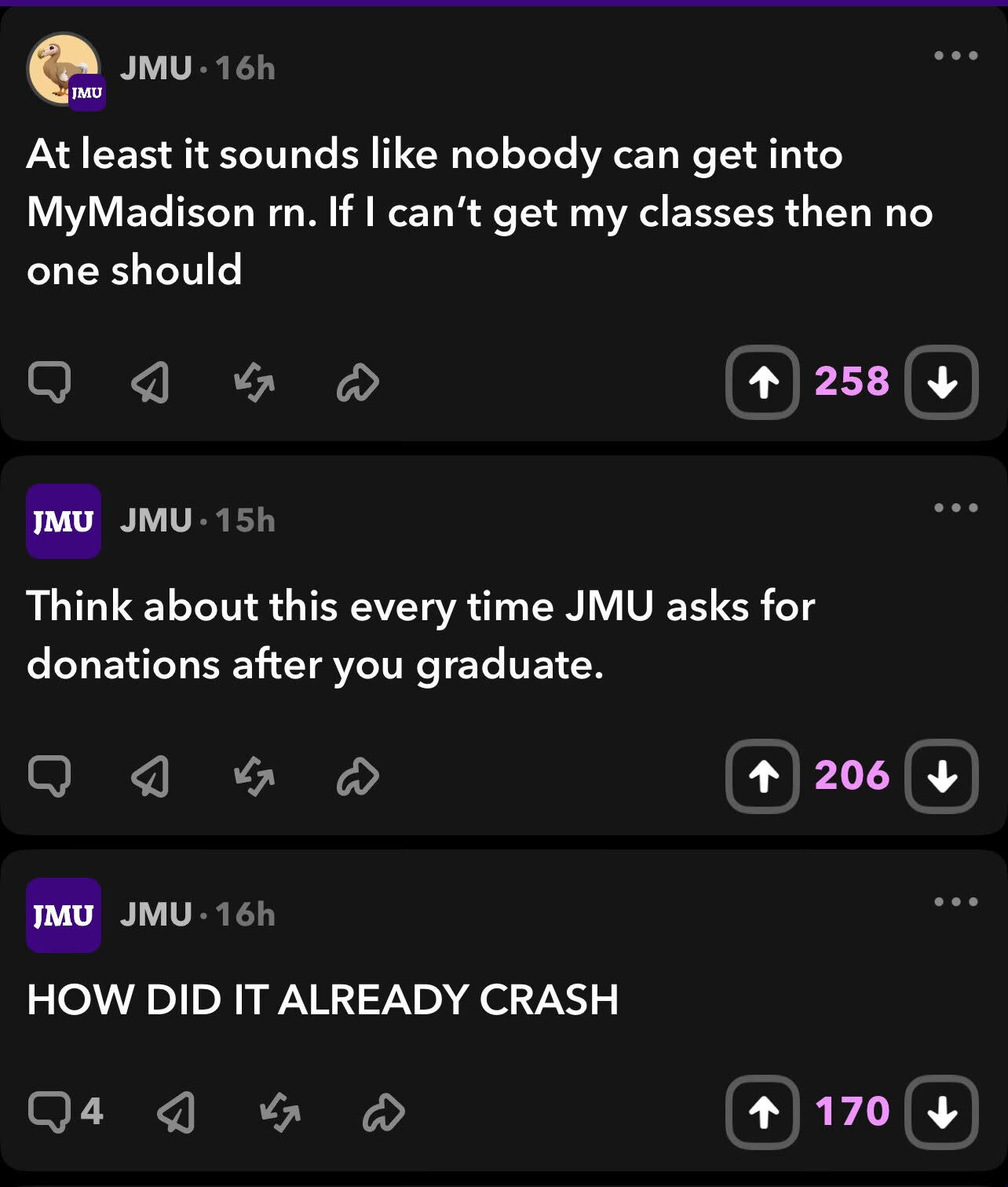Downvote the MyMadison post with 258 votes
The width and height of the screenshot is (1008, 1187).
941,382
